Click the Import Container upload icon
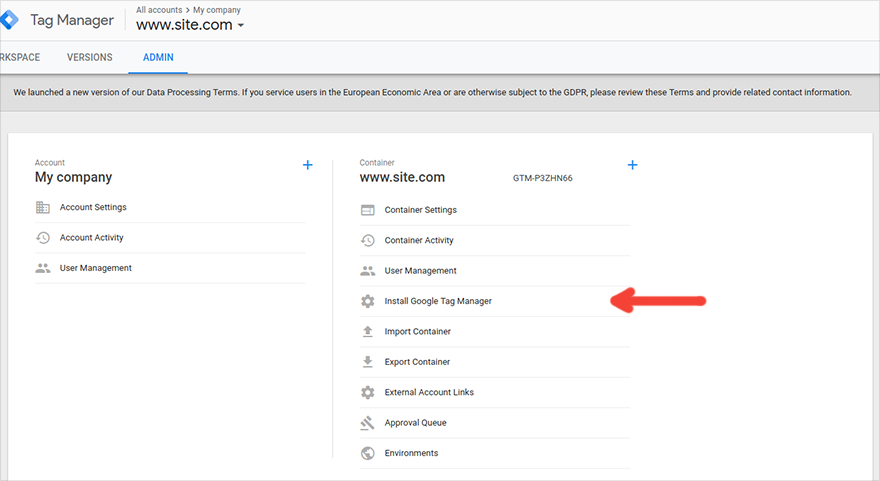 coord(368,331)
